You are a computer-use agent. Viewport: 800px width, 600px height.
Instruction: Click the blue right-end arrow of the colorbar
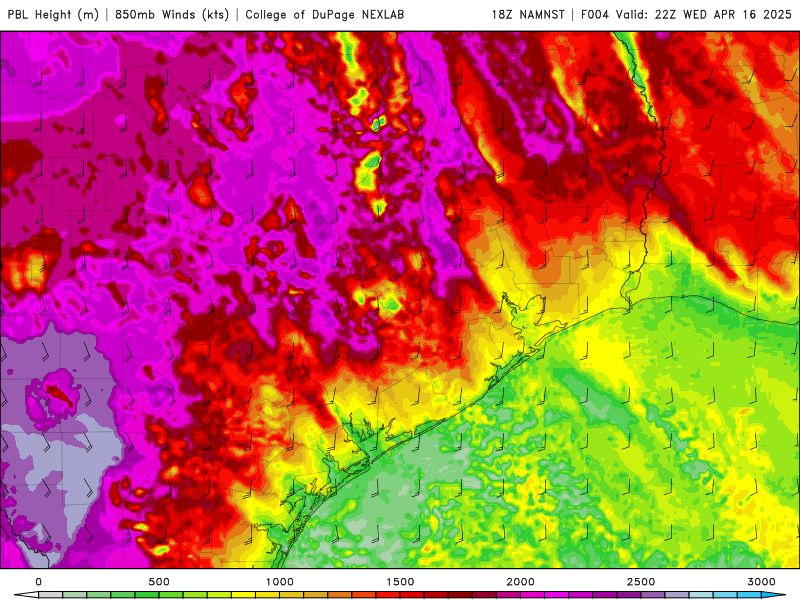pyautogui.click(x=773, y=595)
